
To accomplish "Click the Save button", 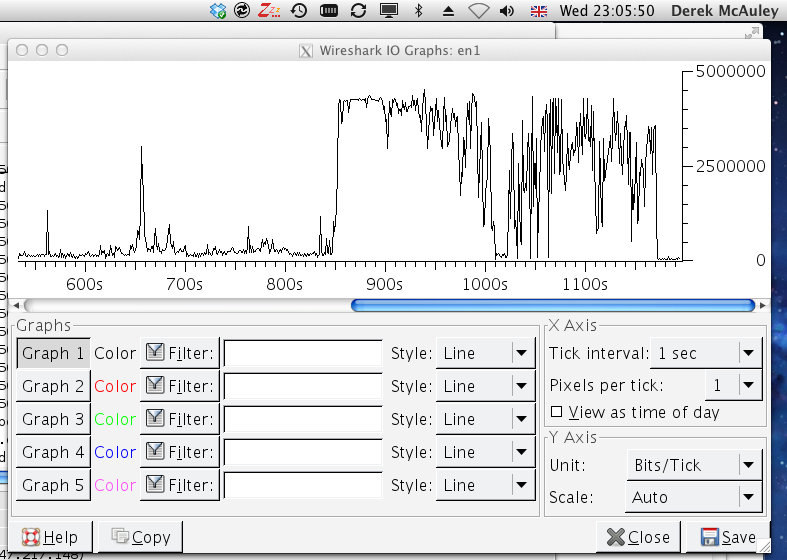I will click(728, 537).
